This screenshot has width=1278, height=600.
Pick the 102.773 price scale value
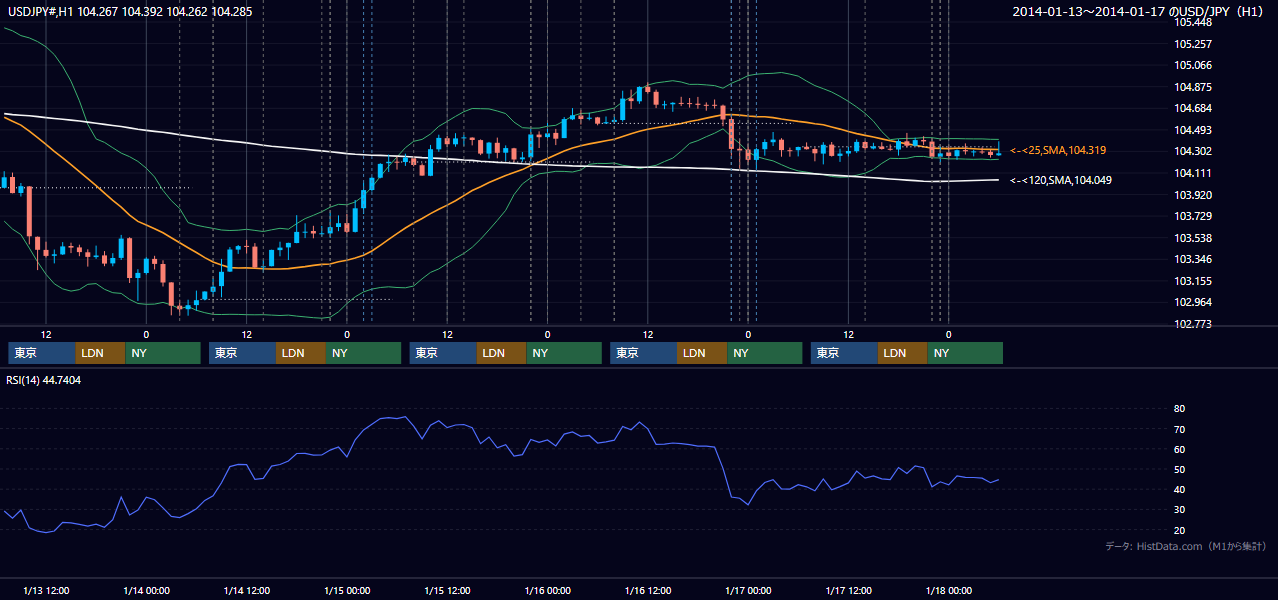coord(1191,324)
